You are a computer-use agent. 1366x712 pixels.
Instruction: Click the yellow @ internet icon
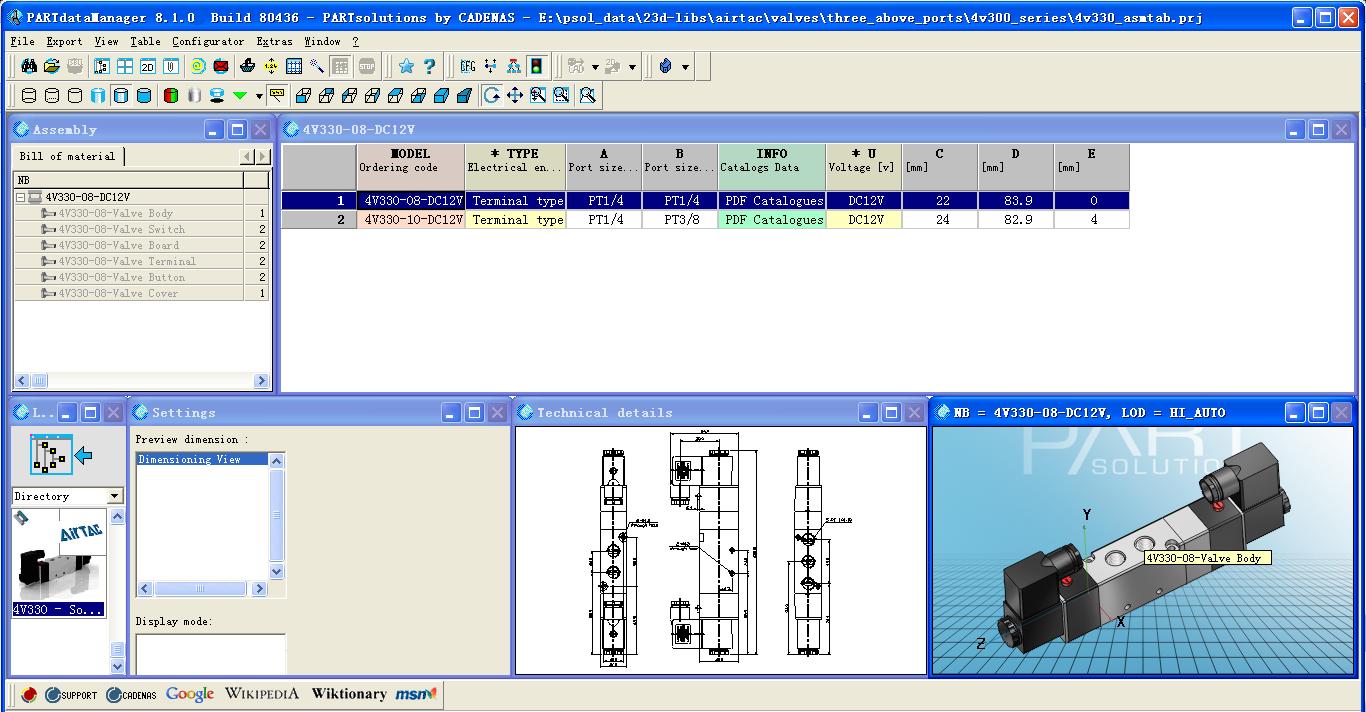198,66
